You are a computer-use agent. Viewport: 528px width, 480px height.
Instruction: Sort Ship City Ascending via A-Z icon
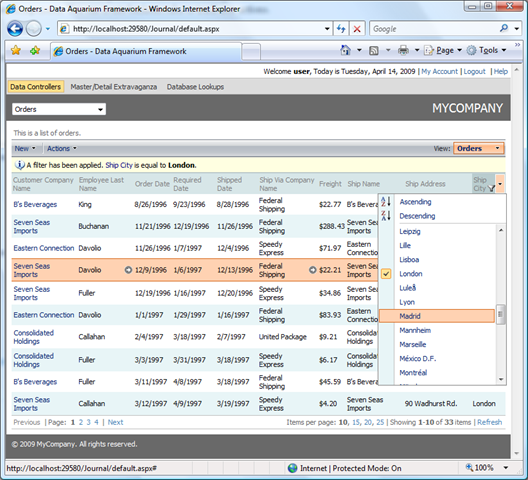[386, 202]
